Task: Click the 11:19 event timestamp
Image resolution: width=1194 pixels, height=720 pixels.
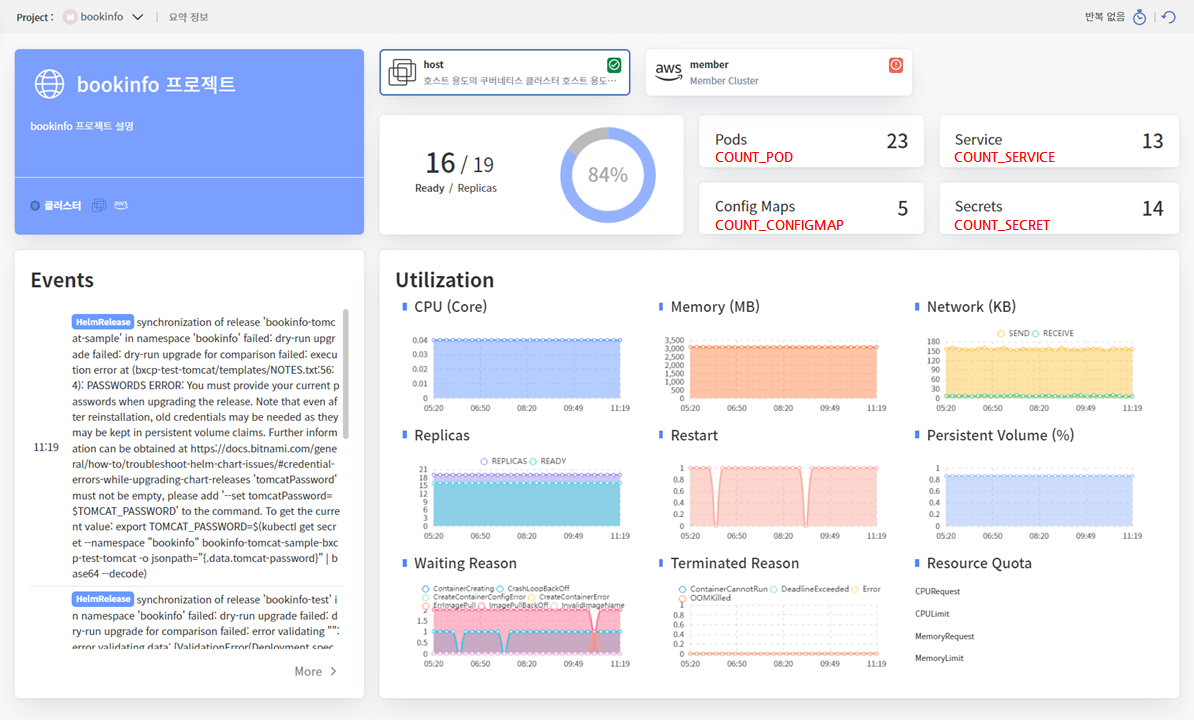Action: [x=46, y=447]
